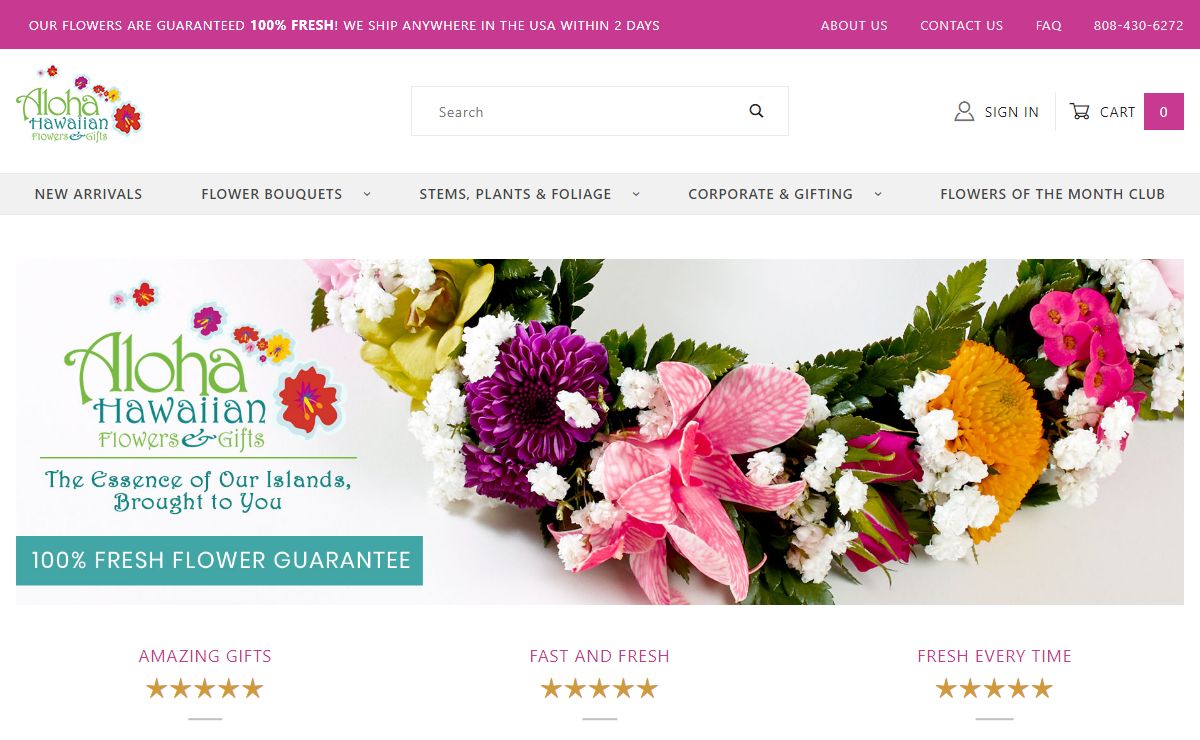The width and height of the screenshot is (1200, 740).
Task: Open the Flower Bouquets menu item
Action: point(272,194)
